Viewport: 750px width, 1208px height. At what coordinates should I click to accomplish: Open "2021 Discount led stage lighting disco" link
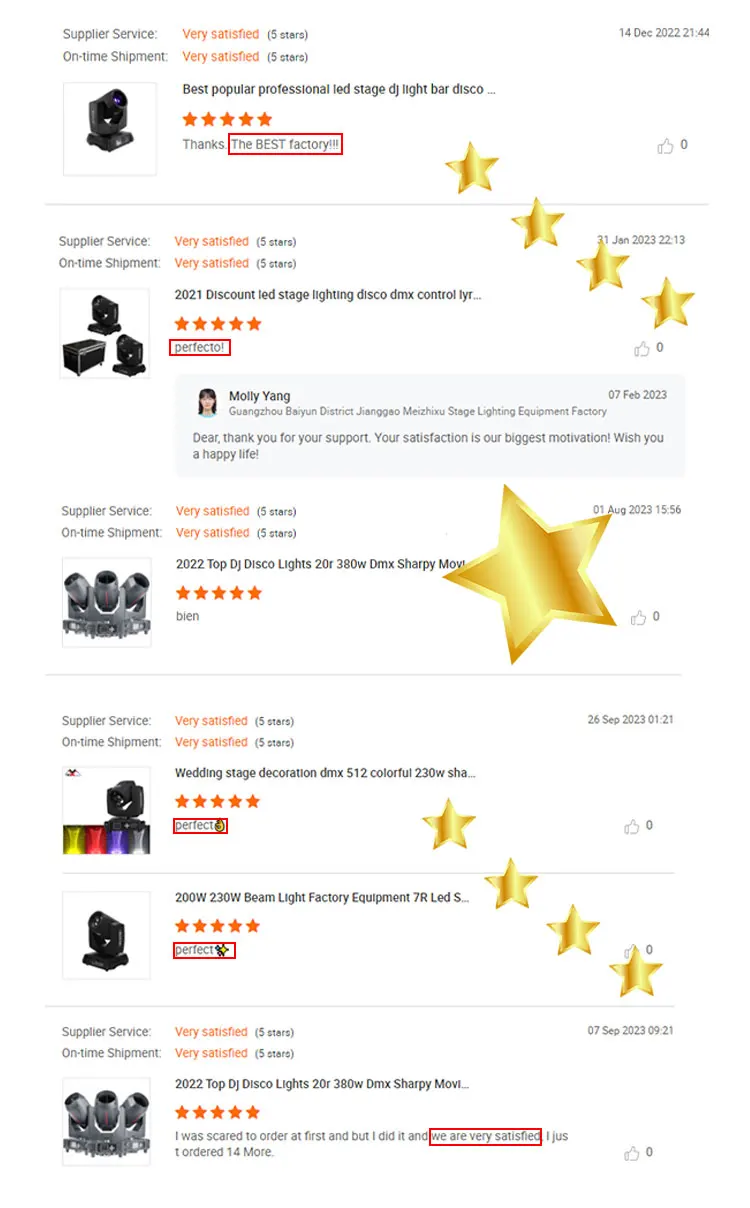(328, 296)
